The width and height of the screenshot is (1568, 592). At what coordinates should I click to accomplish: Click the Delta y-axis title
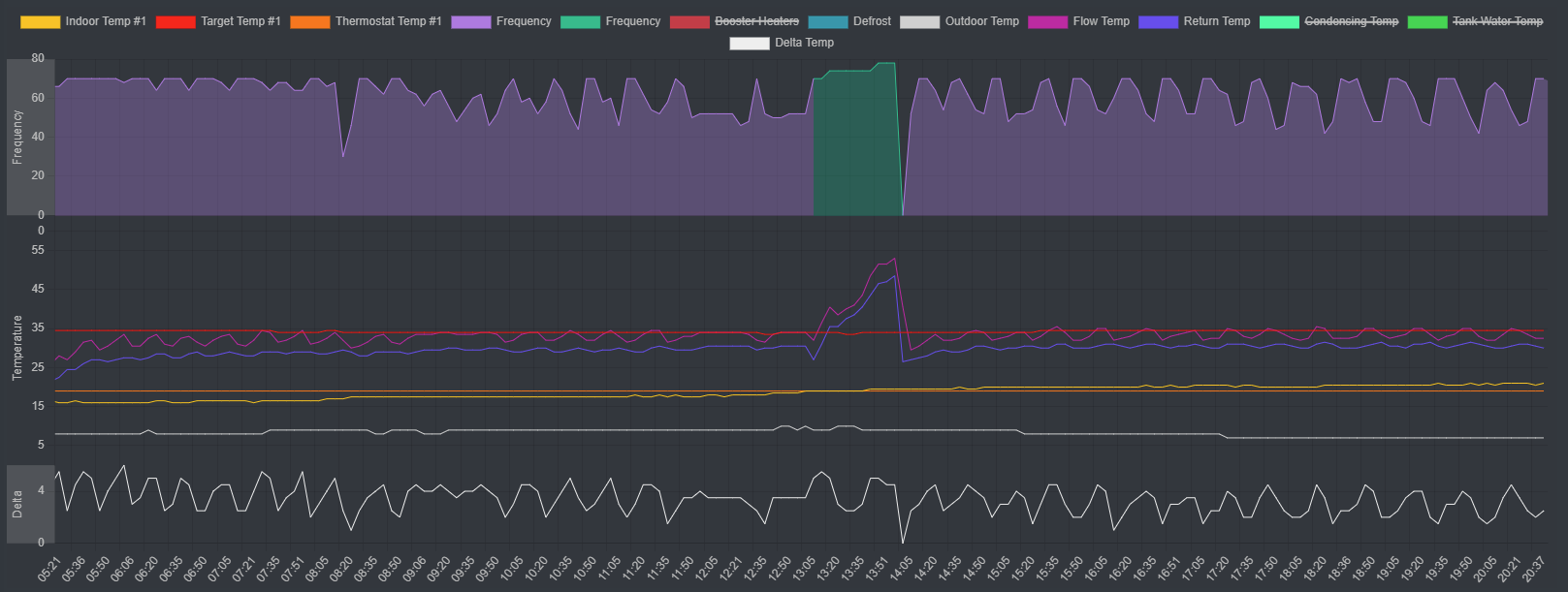17,504
